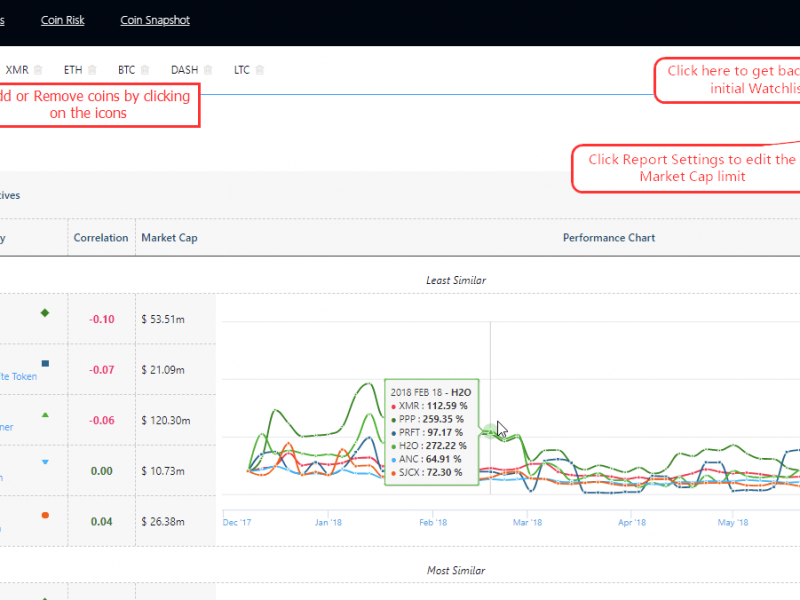Screen dimensions: 800x600
Task: Click the light blue down-triangle marker
Action: pyautogui.click(x=45, y=462)
